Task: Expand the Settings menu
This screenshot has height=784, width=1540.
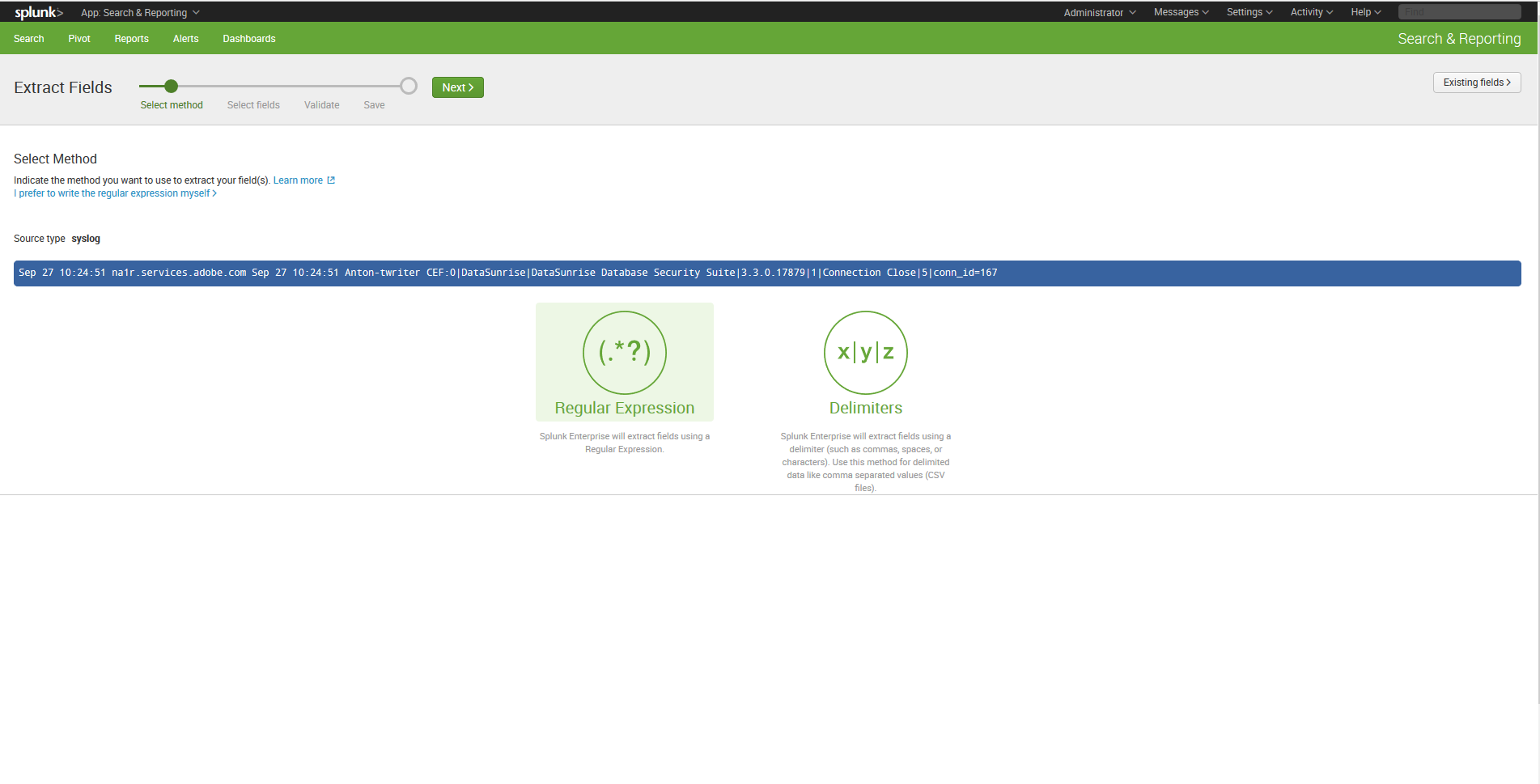Action: (x=1249, y=12)
